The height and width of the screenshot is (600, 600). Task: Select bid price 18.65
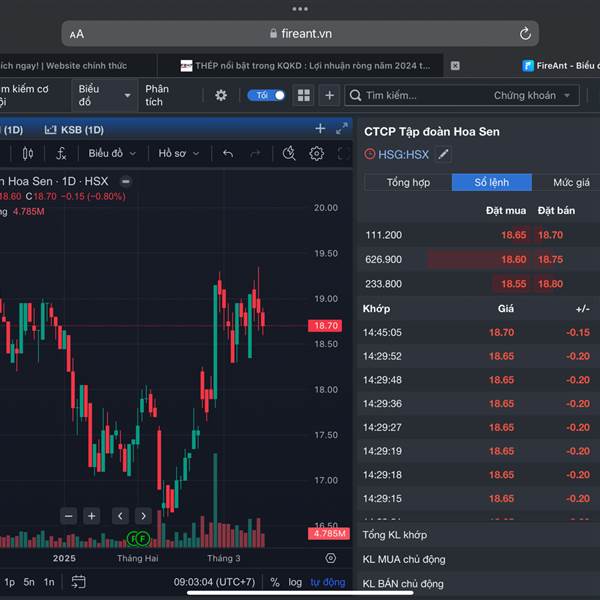coord(514,235)
